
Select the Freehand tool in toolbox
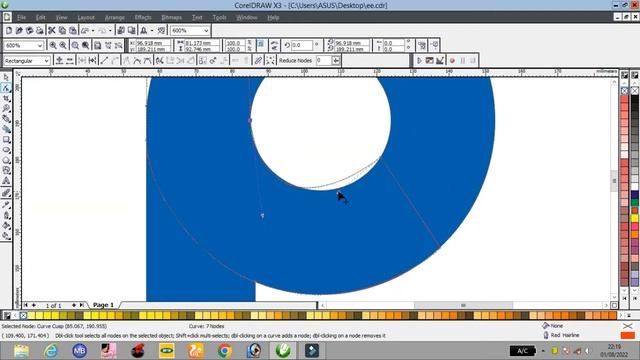pyautogui.click(x=6, y=119)
